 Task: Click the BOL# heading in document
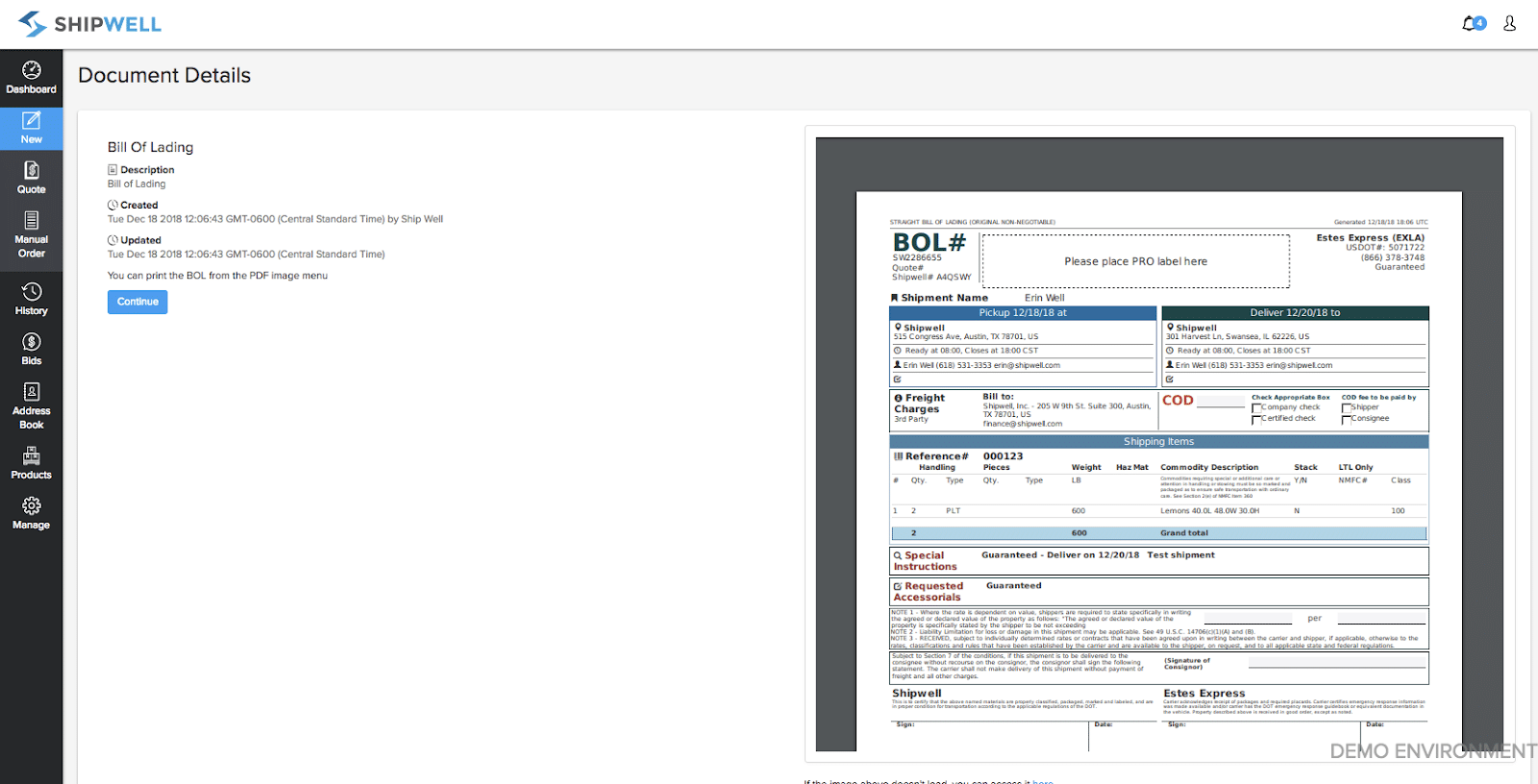point(929,242)
